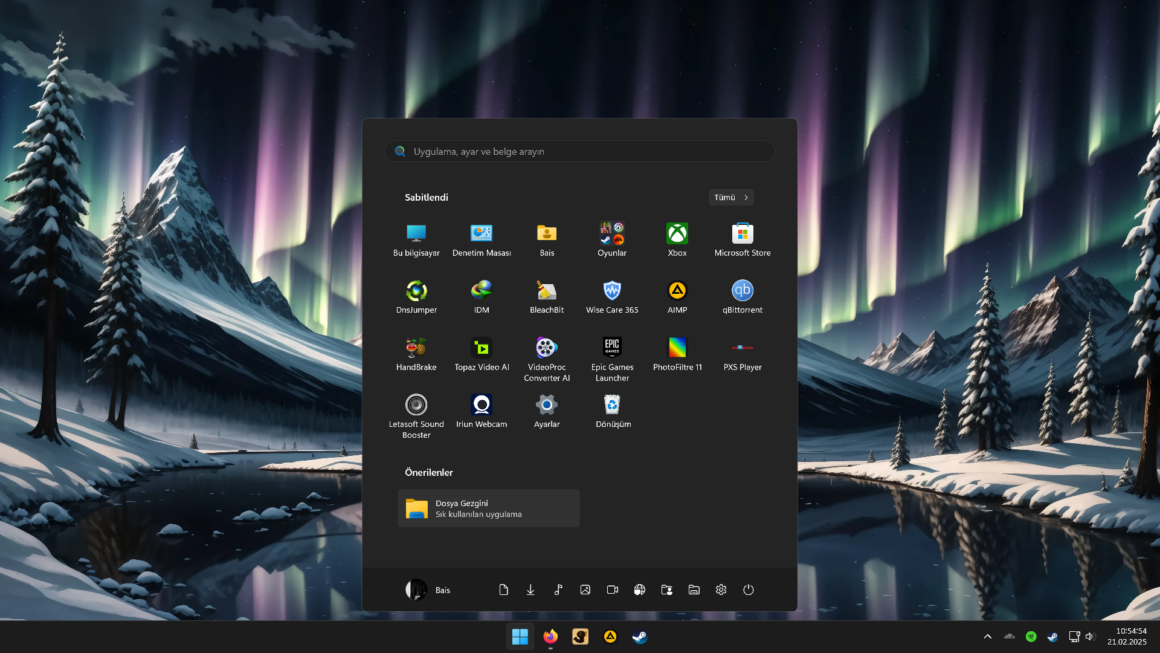Open volume control in tray
The image size is (1160, 653).
click(1090, 637)
